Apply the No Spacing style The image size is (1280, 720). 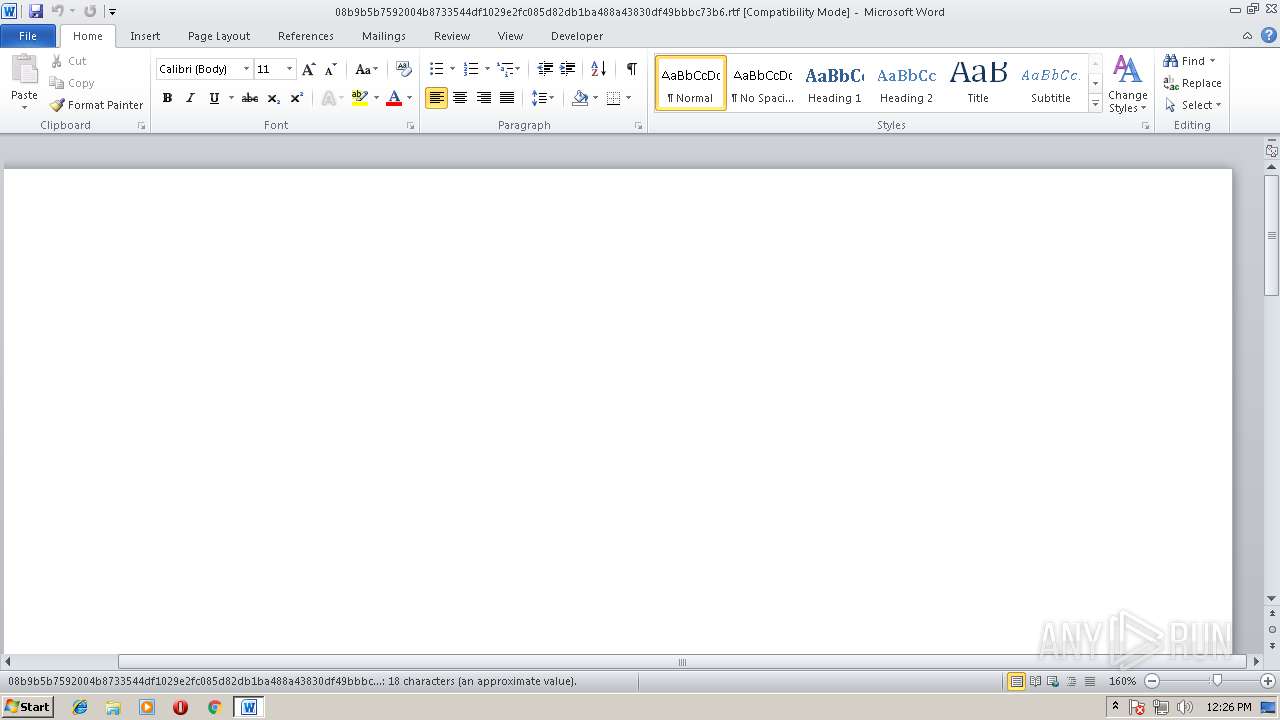click(762, 83)
